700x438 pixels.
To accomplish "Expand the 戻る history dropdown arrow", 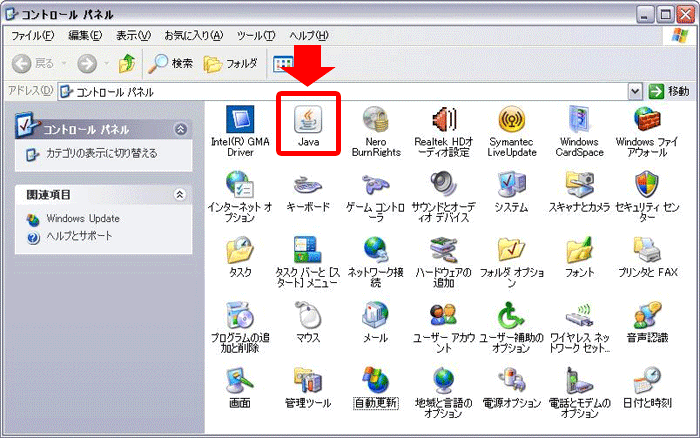I will tap(64, 64).
